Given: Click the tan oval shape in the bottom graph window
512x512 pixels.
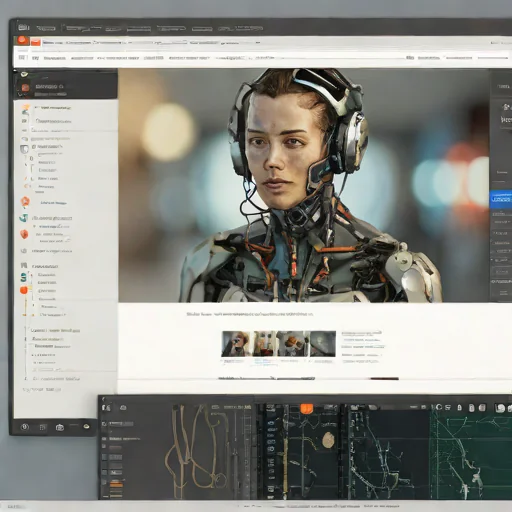Looking at the screenshot, I should pyautogui.click(x=328, y=440).
